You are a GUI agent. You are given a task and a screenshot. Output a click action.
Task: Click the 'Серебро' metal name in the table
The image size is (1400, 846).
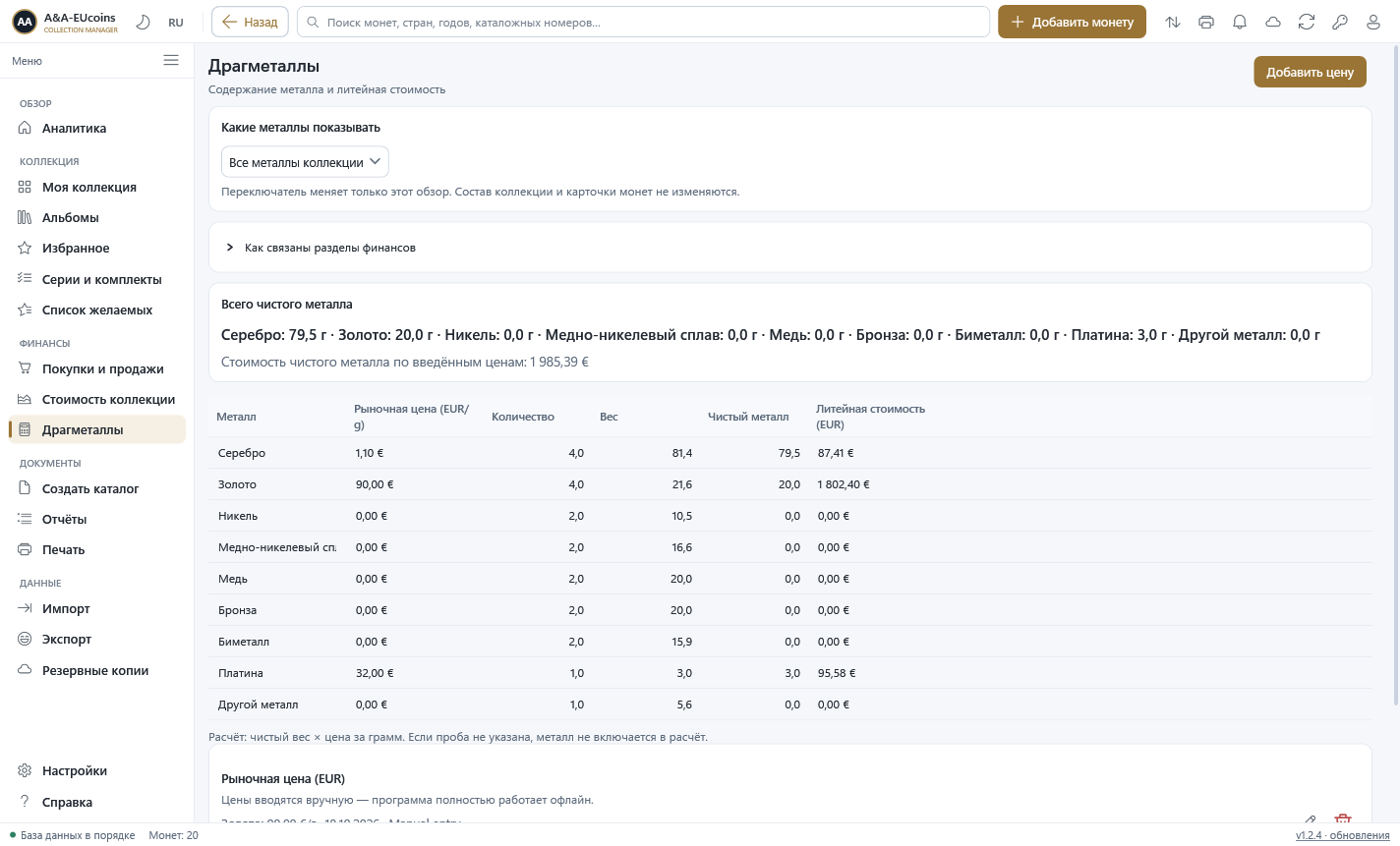coord(242,453)
